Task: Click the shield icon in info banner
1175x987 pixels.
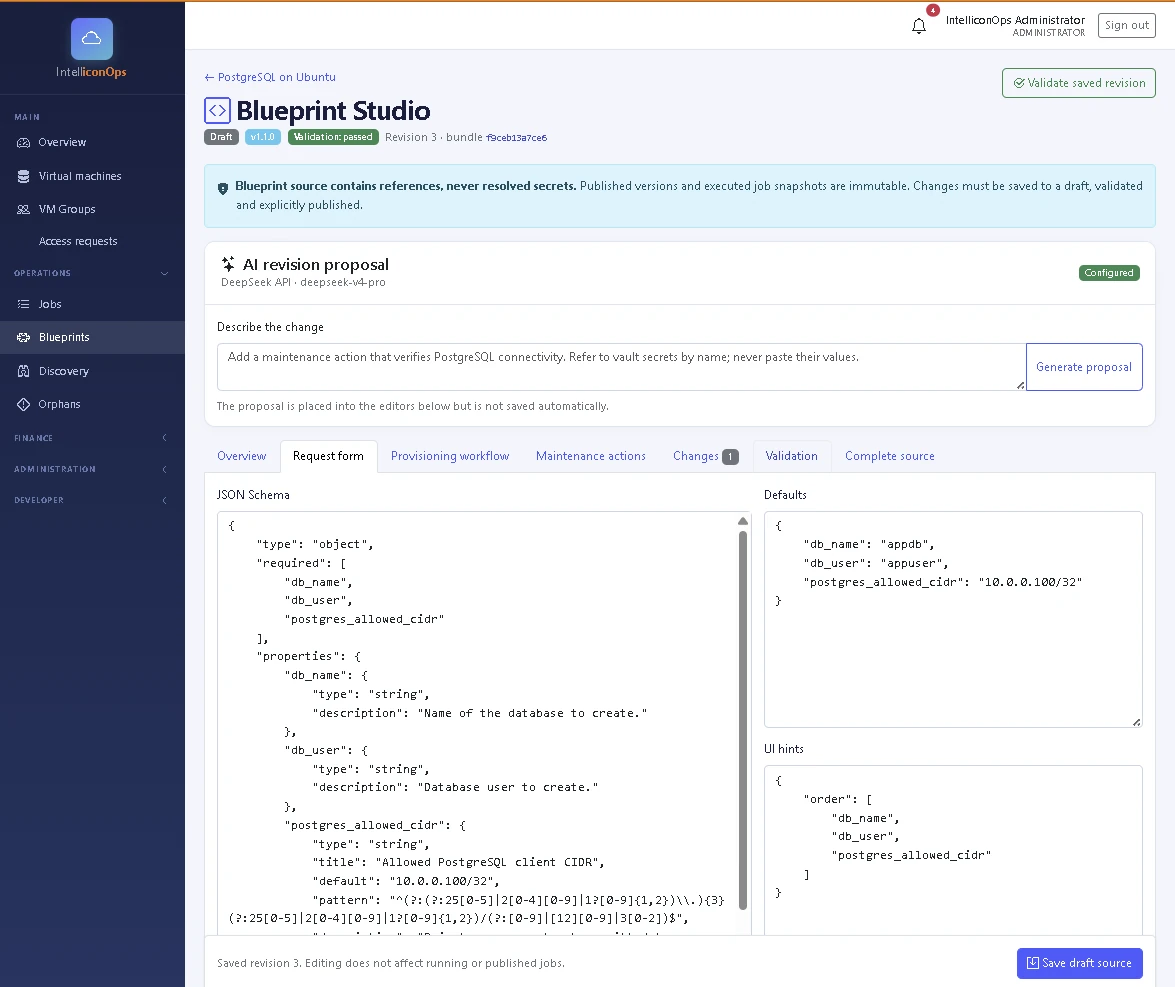Action: (x=223, y=188)
